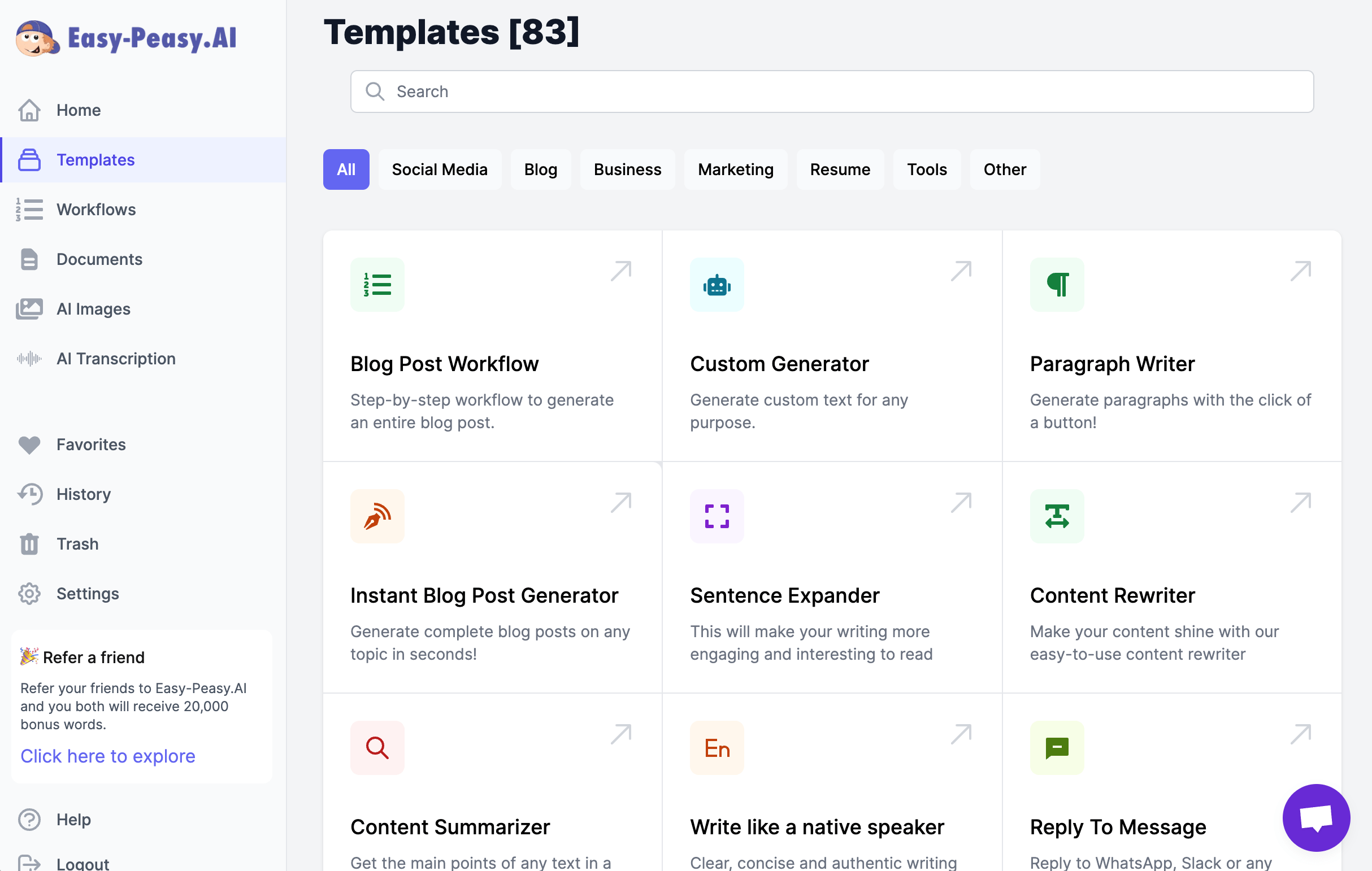Viewport: 1372px width, 871px height.
Task: Open the Write like a native speaker template
Action: (817, 826)
